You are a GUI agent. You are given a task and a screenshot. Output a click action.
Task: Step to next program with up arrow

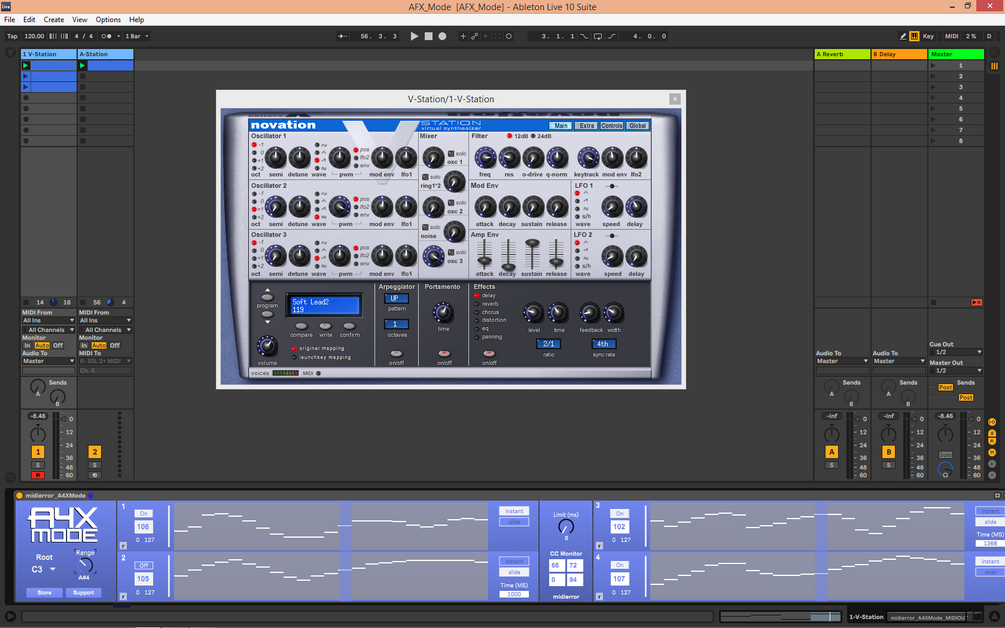(267, 297)
